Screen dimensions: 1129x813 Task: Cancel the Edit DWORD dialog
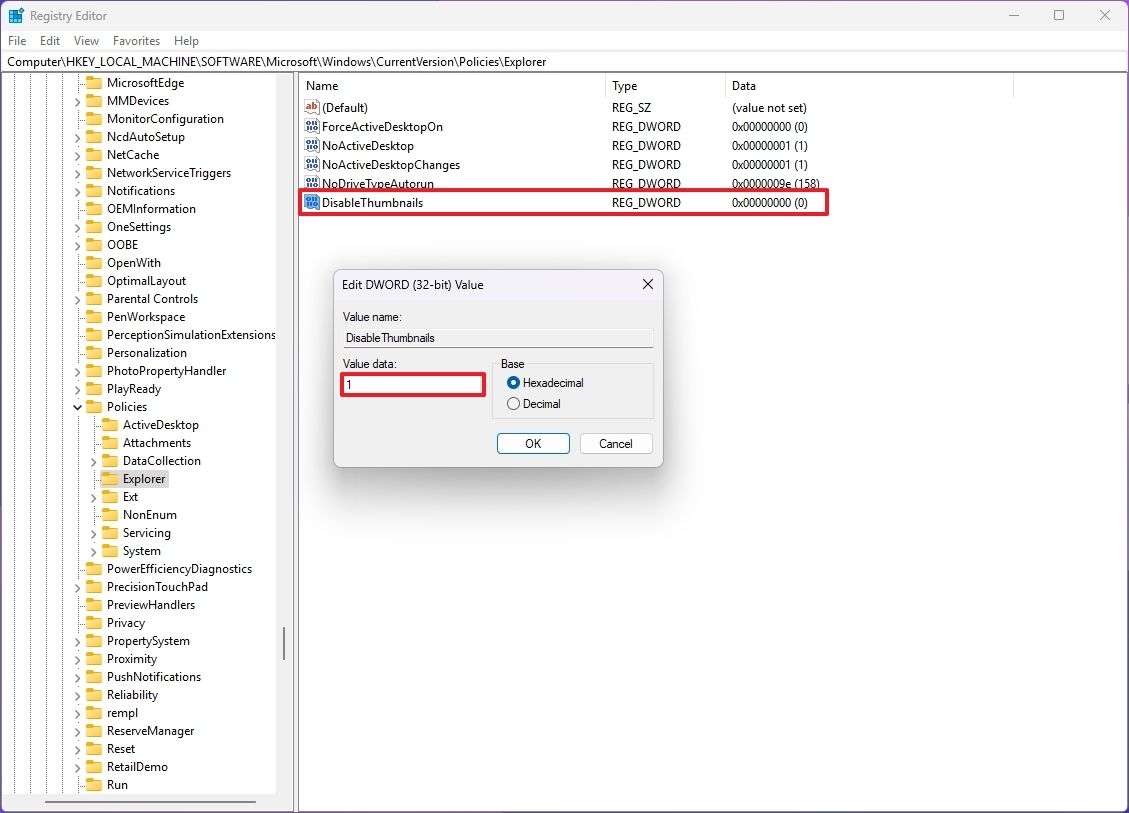coord(615,443)
